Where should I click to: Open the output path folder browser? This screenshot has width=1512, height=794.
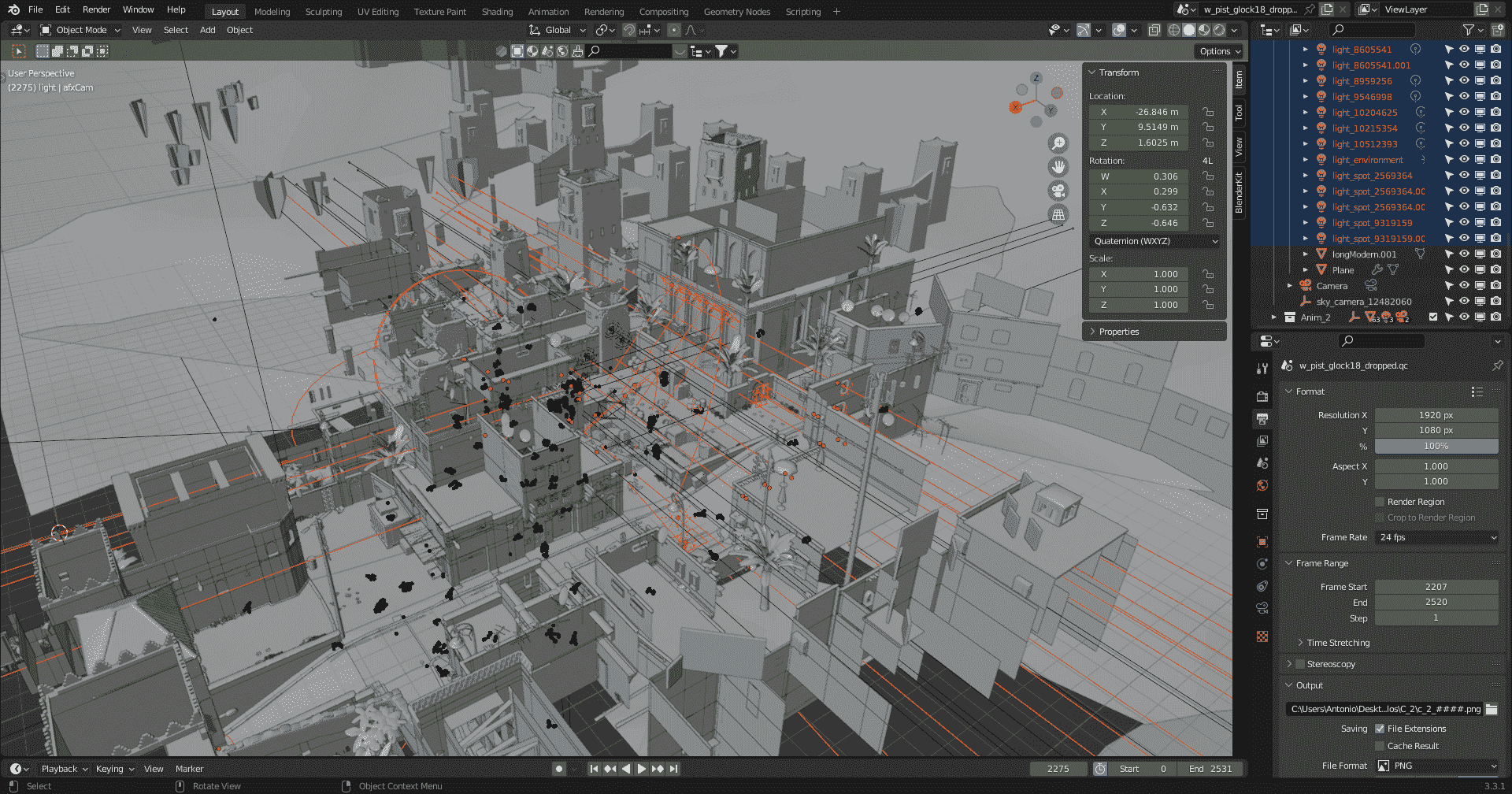(1492, 709)
